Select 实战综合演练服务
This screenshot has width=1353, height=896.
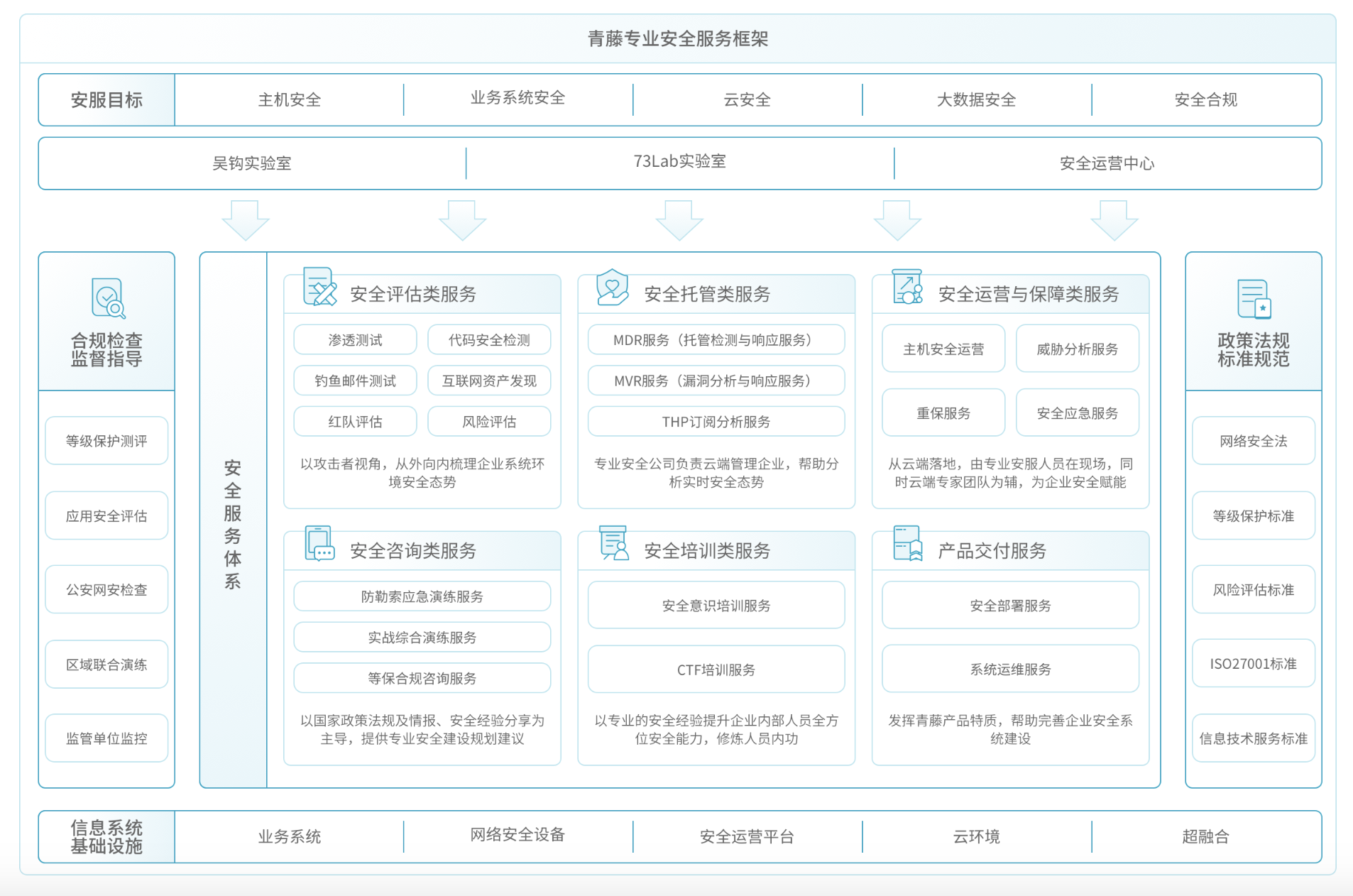[422, 638]
